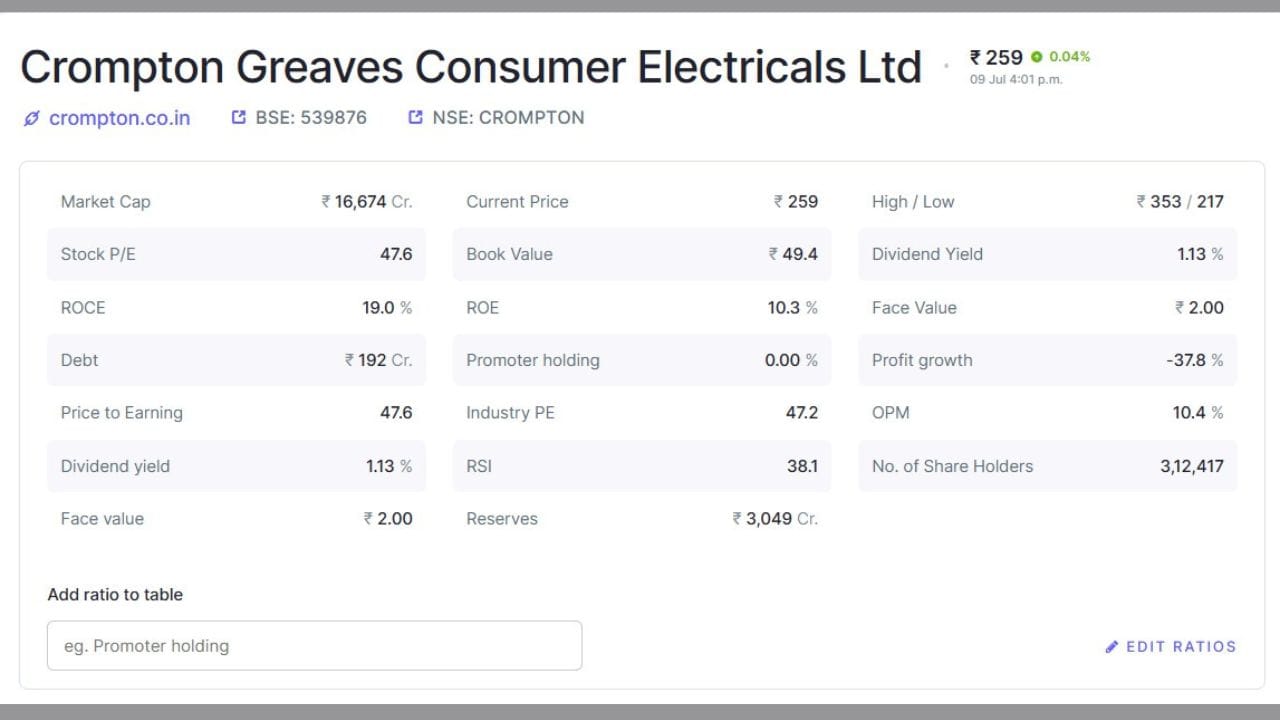Select the Profit growth -37.8 % row
The height and width of the screenshot is (720, 1280).
tap(1047, 360)
